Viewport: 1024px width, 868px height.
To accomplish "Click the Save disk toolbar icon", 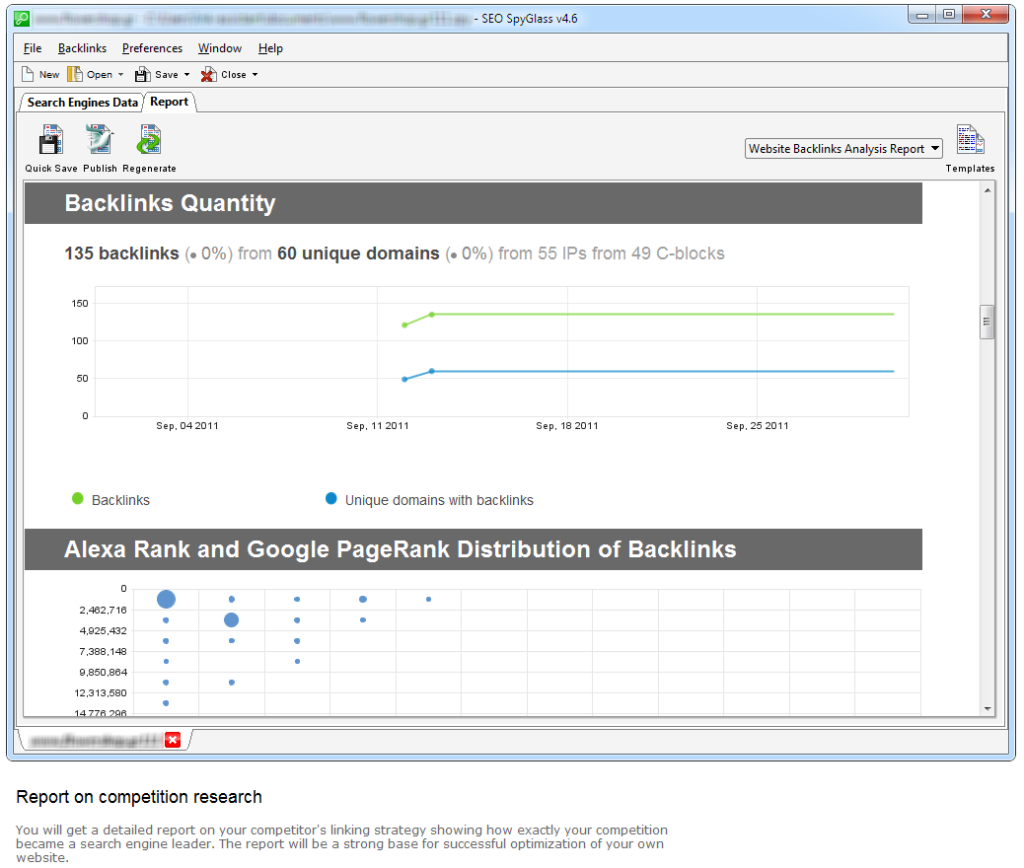I will coord(142,75).
